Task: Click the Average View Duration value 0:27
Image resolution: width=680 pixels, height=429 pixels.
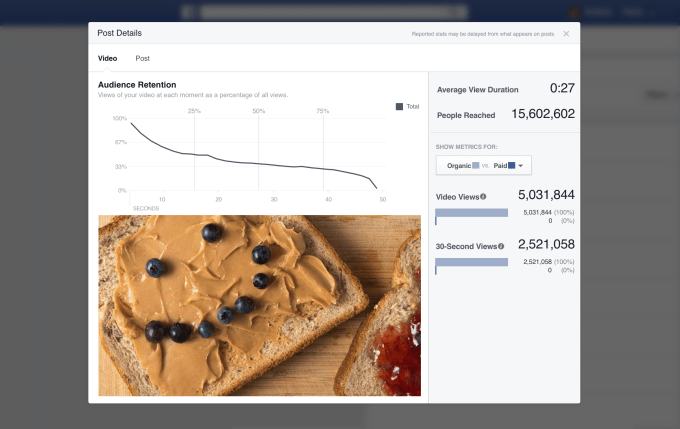Action: (562, 88)
